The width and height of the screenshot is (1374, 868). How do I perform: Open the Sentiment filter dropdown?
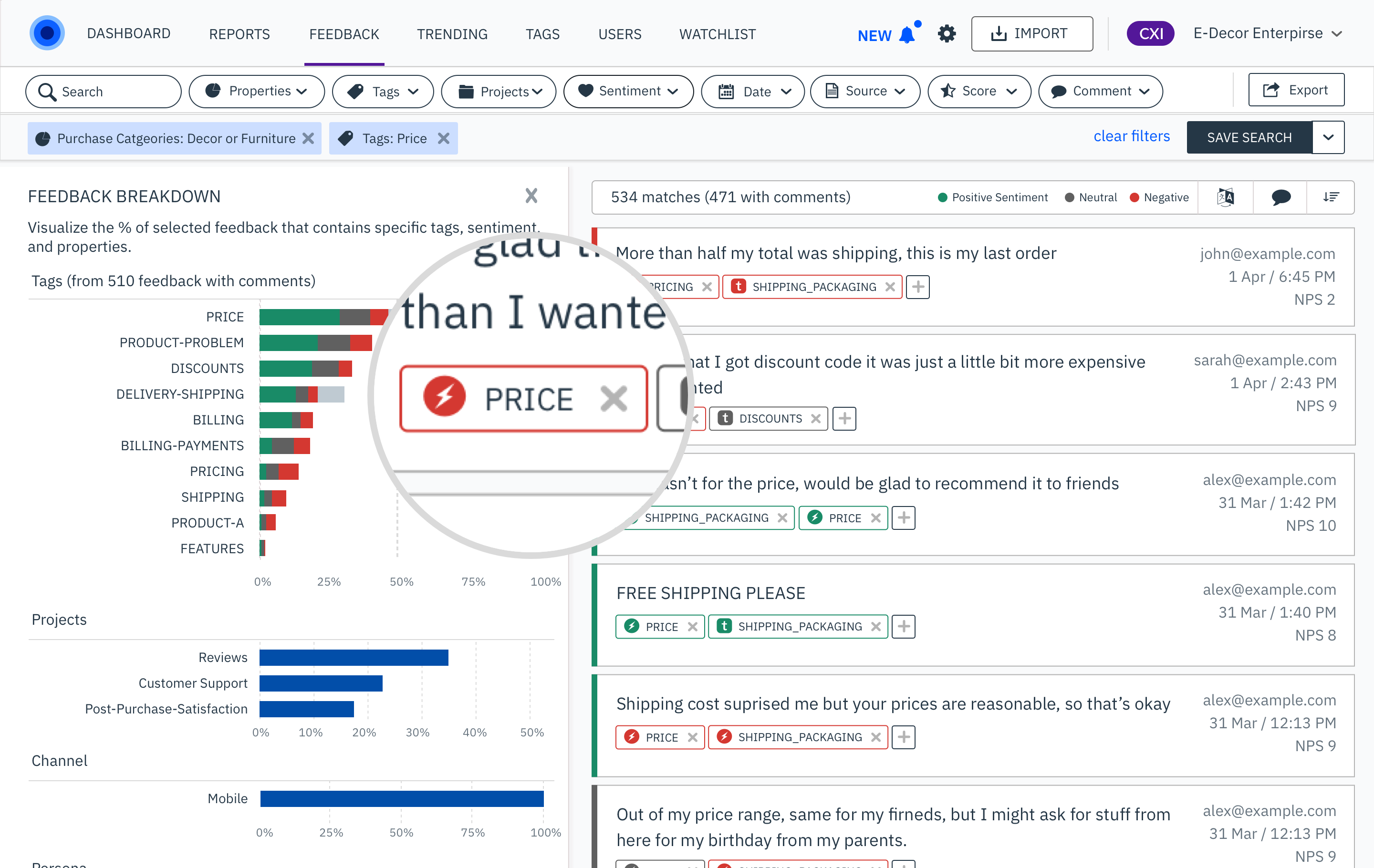click(628, 91)
